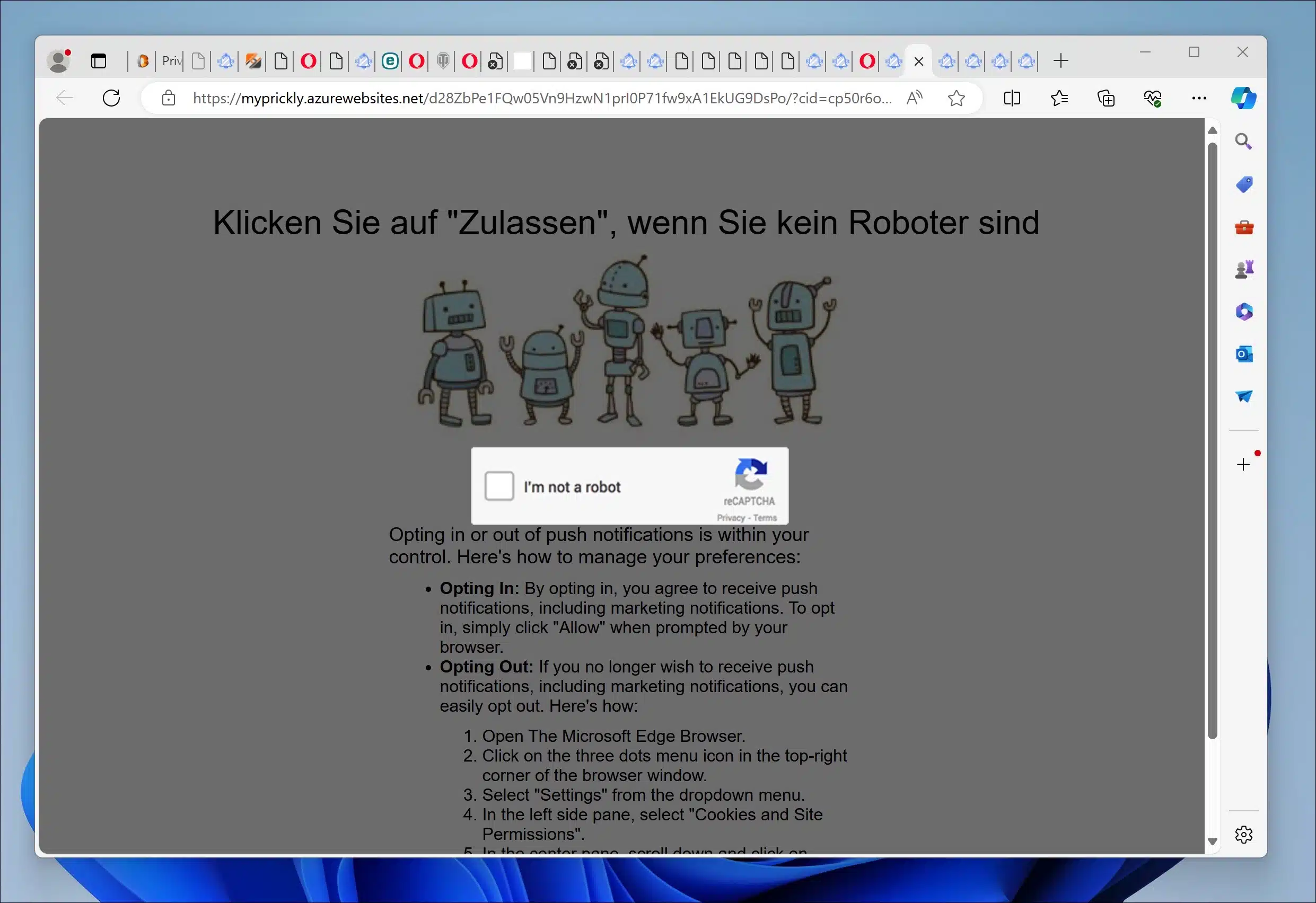Close the active tab
This screenshot has width=1316, height=903.
click(x=919, y=61)
